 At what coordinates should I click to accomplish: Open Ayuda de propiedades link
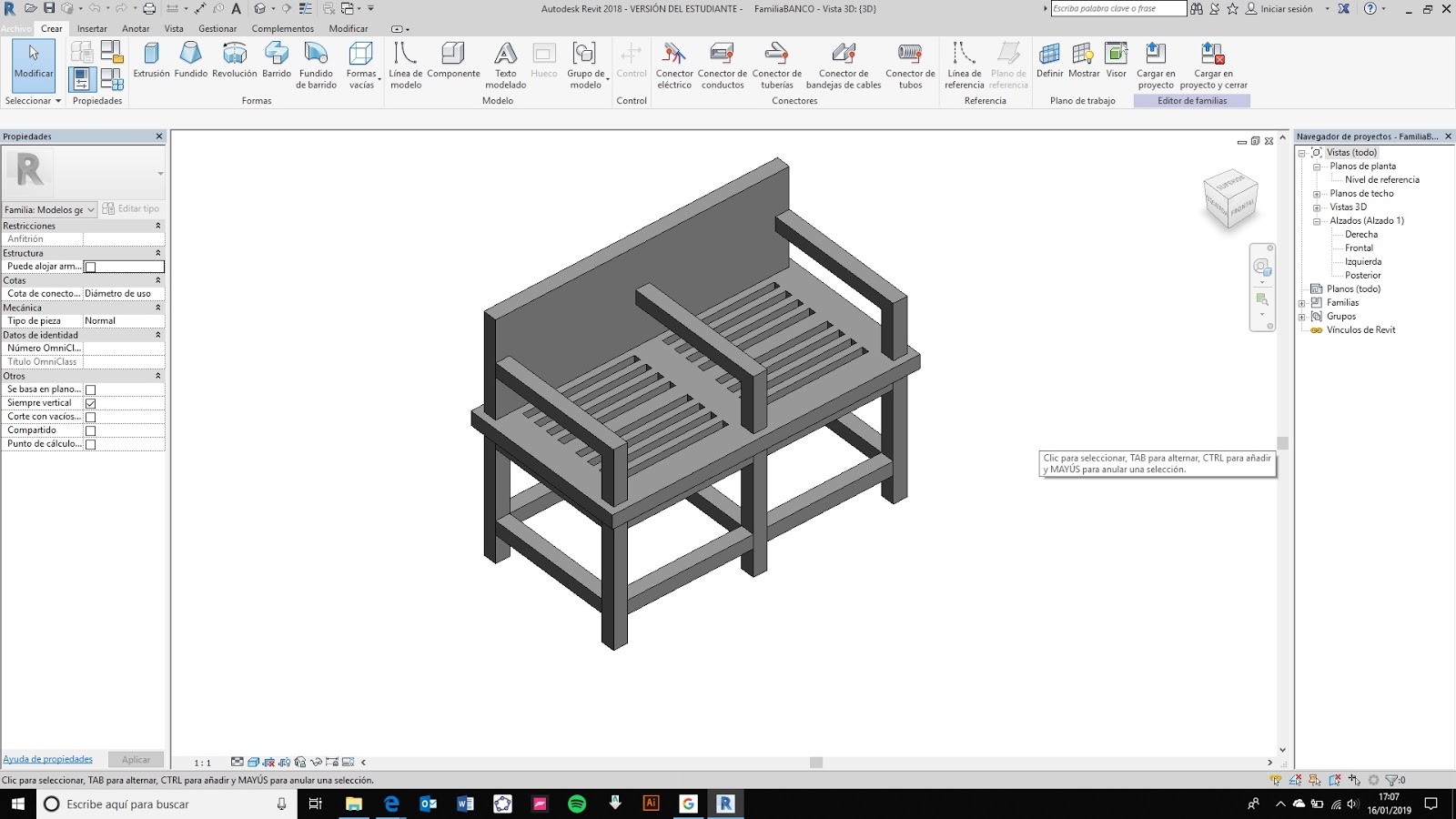click(47, 759)
